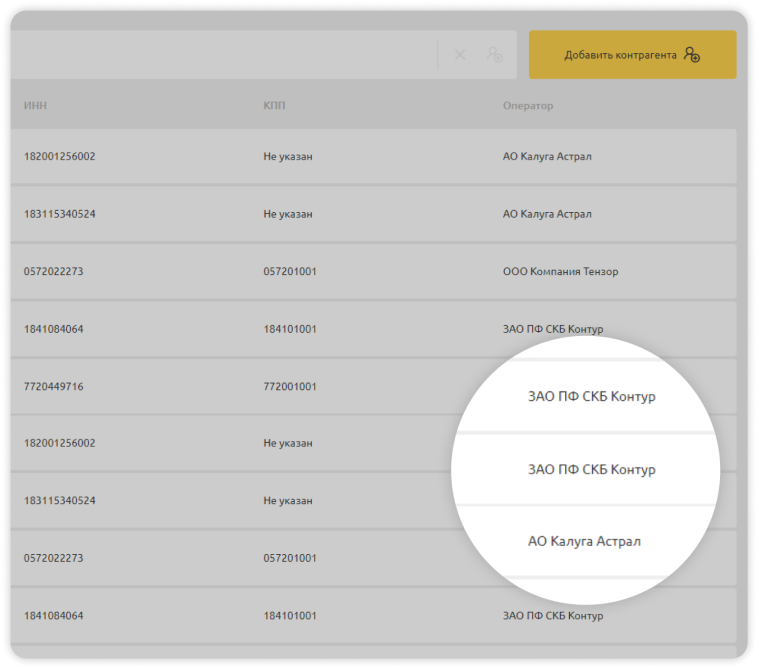
Task: Select first row's АО Калуга Астрал operator
Action: 547,157
